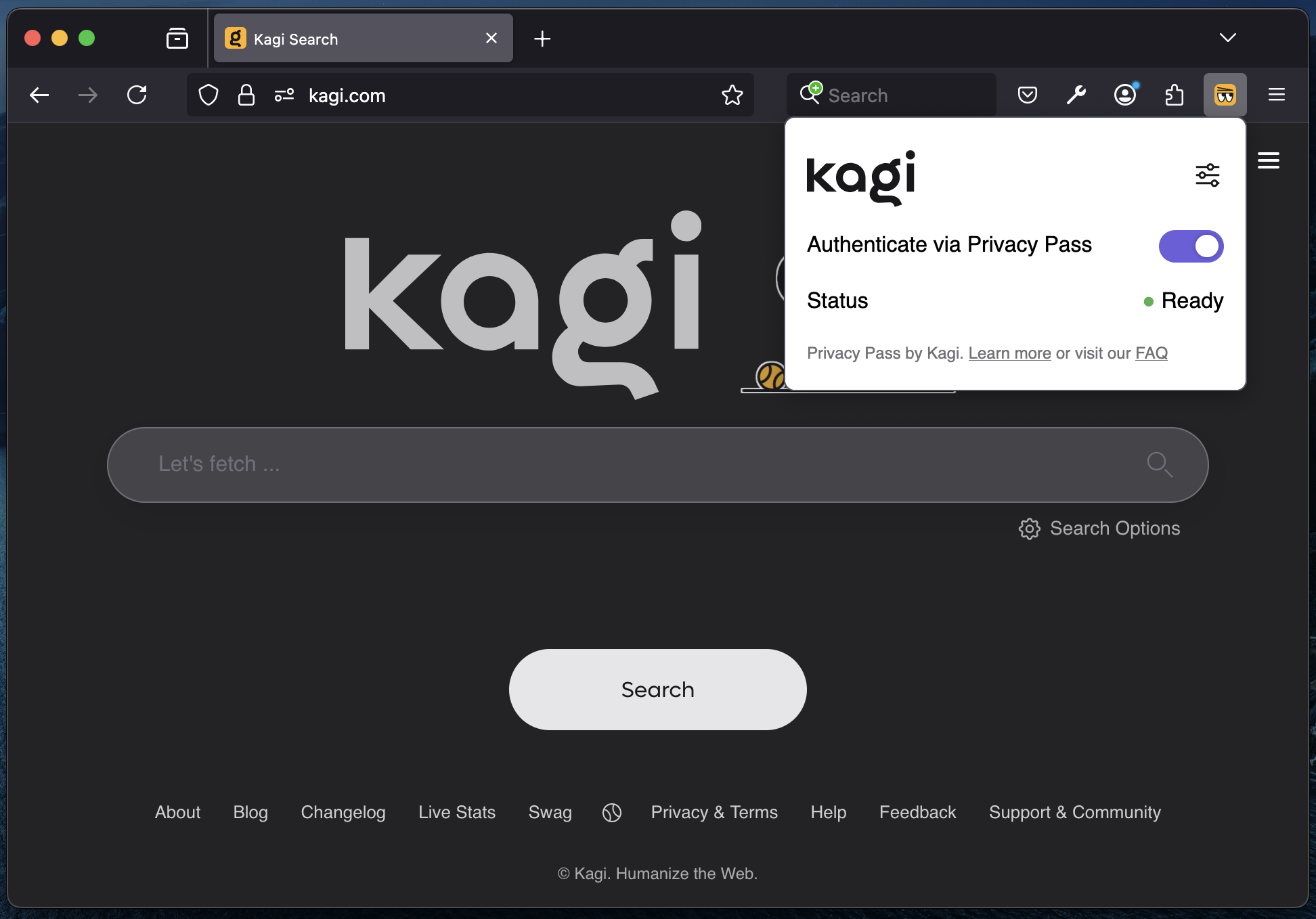This screenshot has width=1316, height=919.
Task: Click the Ready status text
Action: coord(1192,300)
